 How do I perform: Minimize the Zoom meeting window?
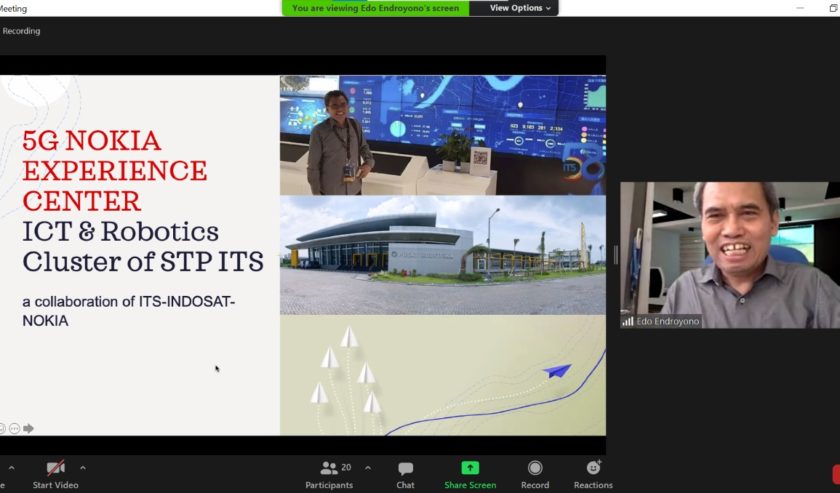point(800,8)
